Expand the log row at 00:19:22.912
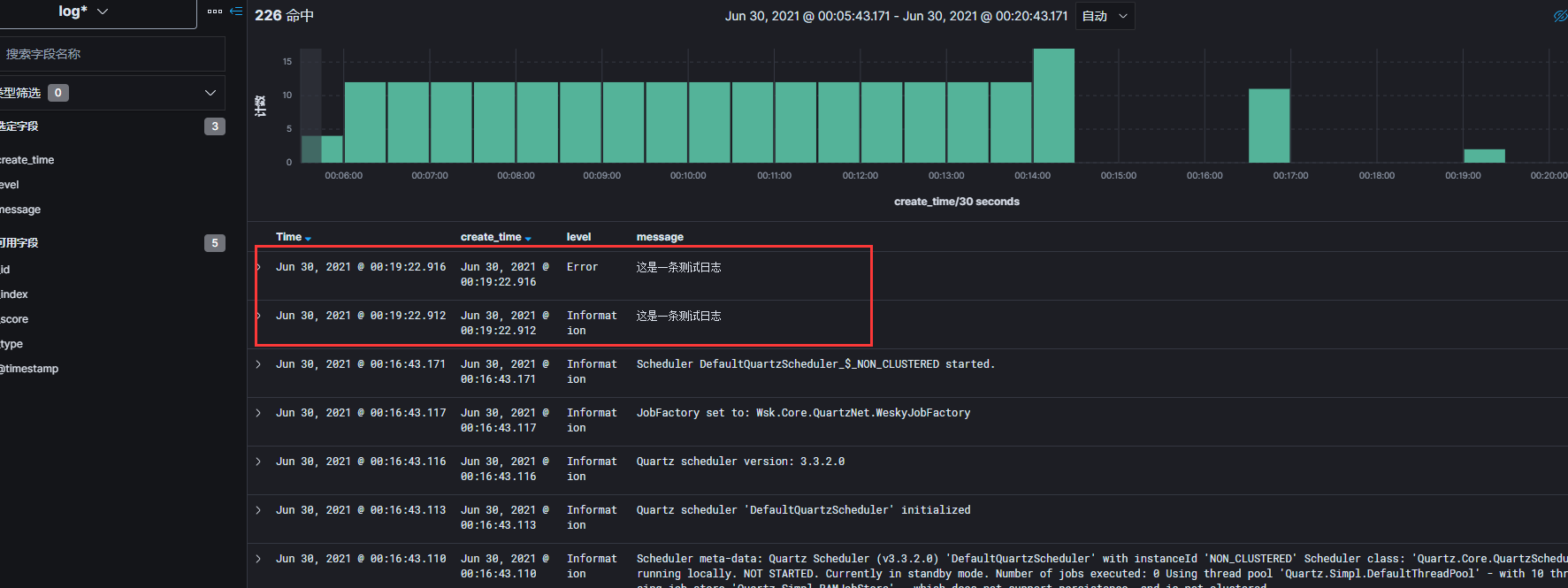Viewport: 1568px width, 588px height. tap(258, 316)
